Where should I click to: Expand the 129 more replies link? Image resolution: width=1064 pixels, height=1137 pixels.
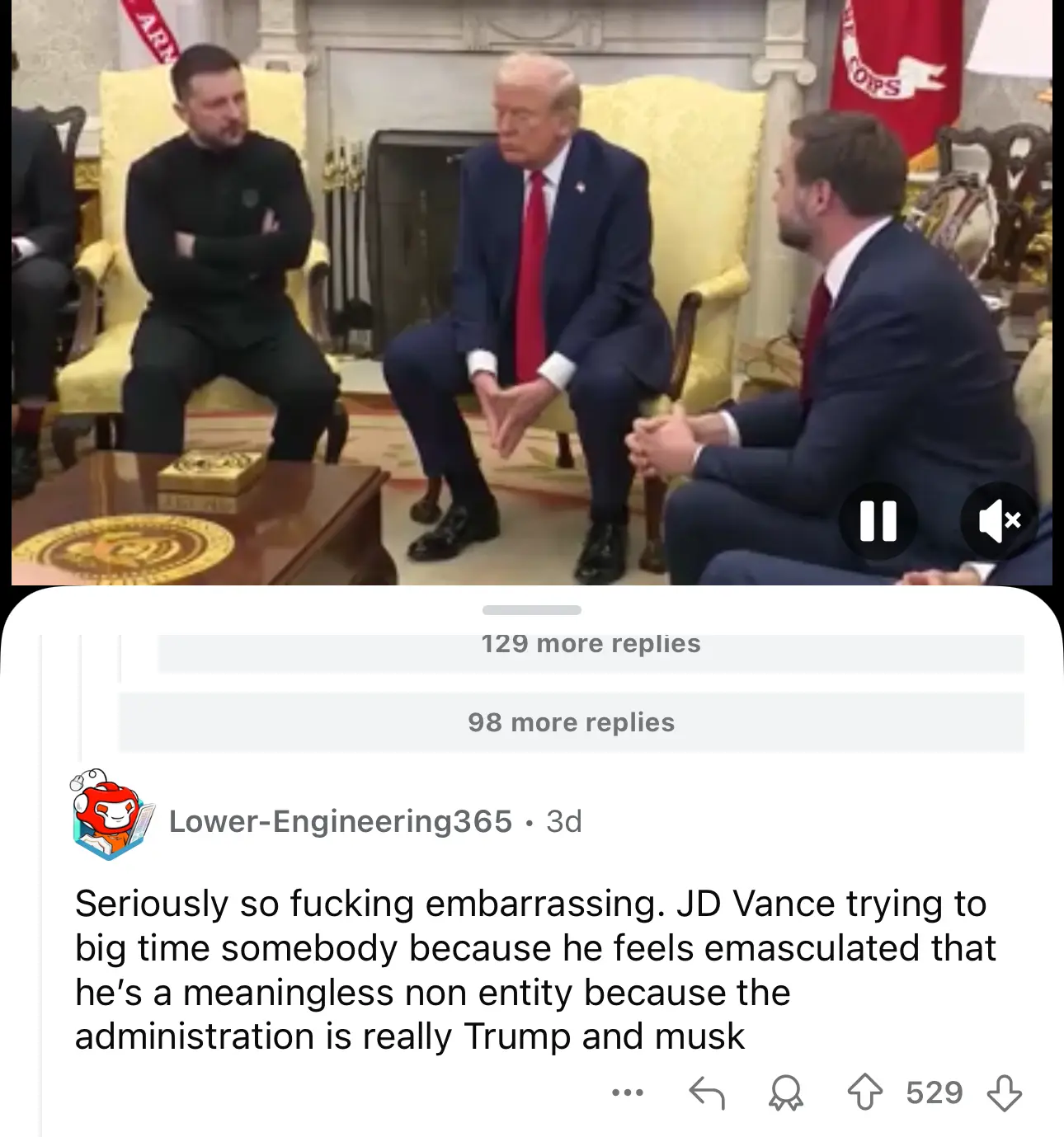point(591,644)
